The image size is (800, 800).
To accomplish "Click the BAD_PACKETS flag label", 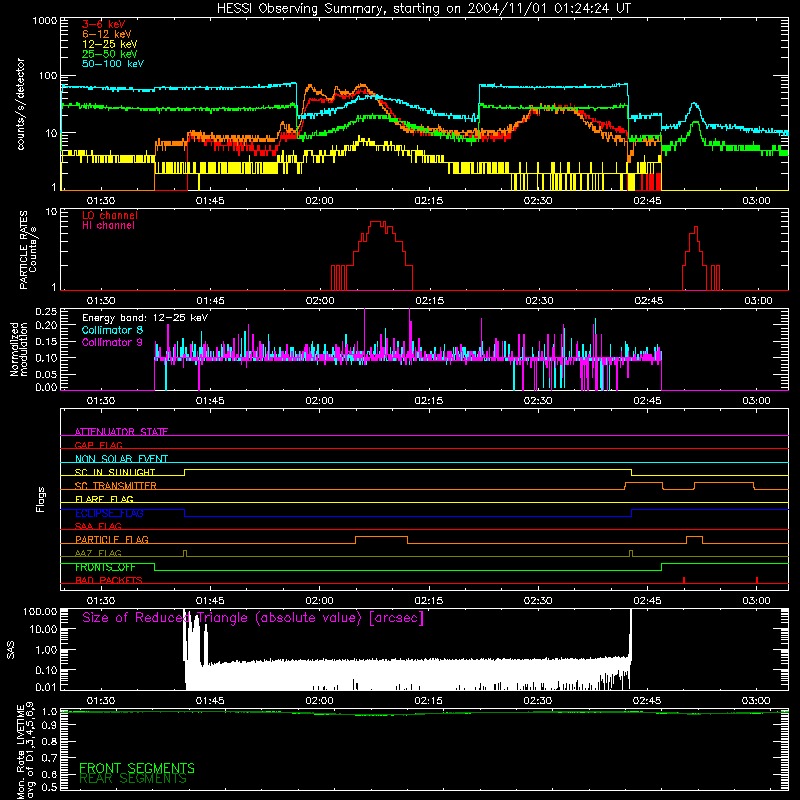I will (x=109, y=580).
